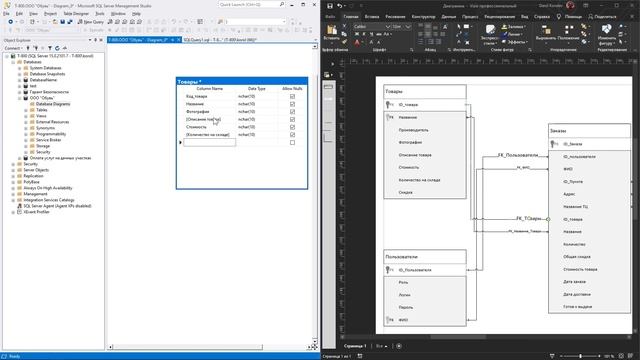Image resolution: width=640 pixels, height=360 pixels.
Task: Click the Линия line button
Action: [x=512, y=34]
